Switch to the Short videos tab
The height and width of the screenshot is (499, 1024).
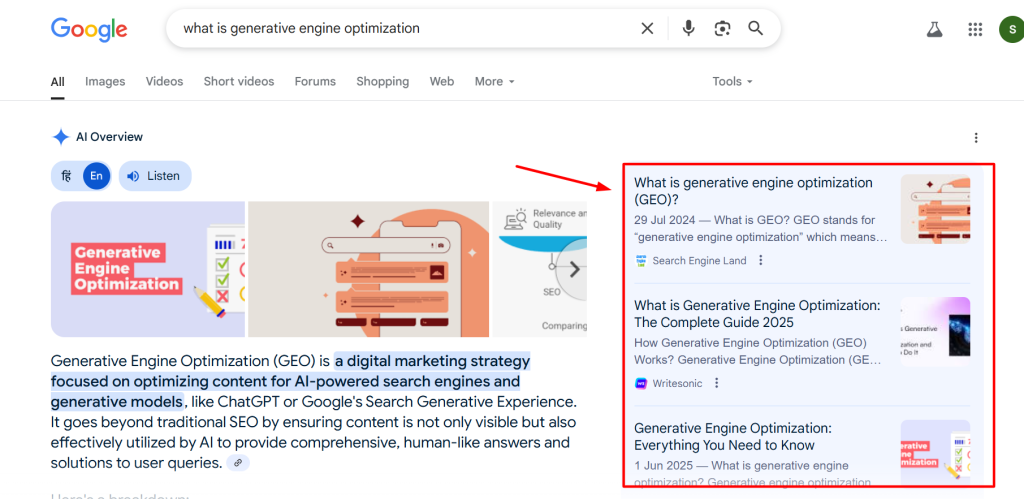pos(239,82)
